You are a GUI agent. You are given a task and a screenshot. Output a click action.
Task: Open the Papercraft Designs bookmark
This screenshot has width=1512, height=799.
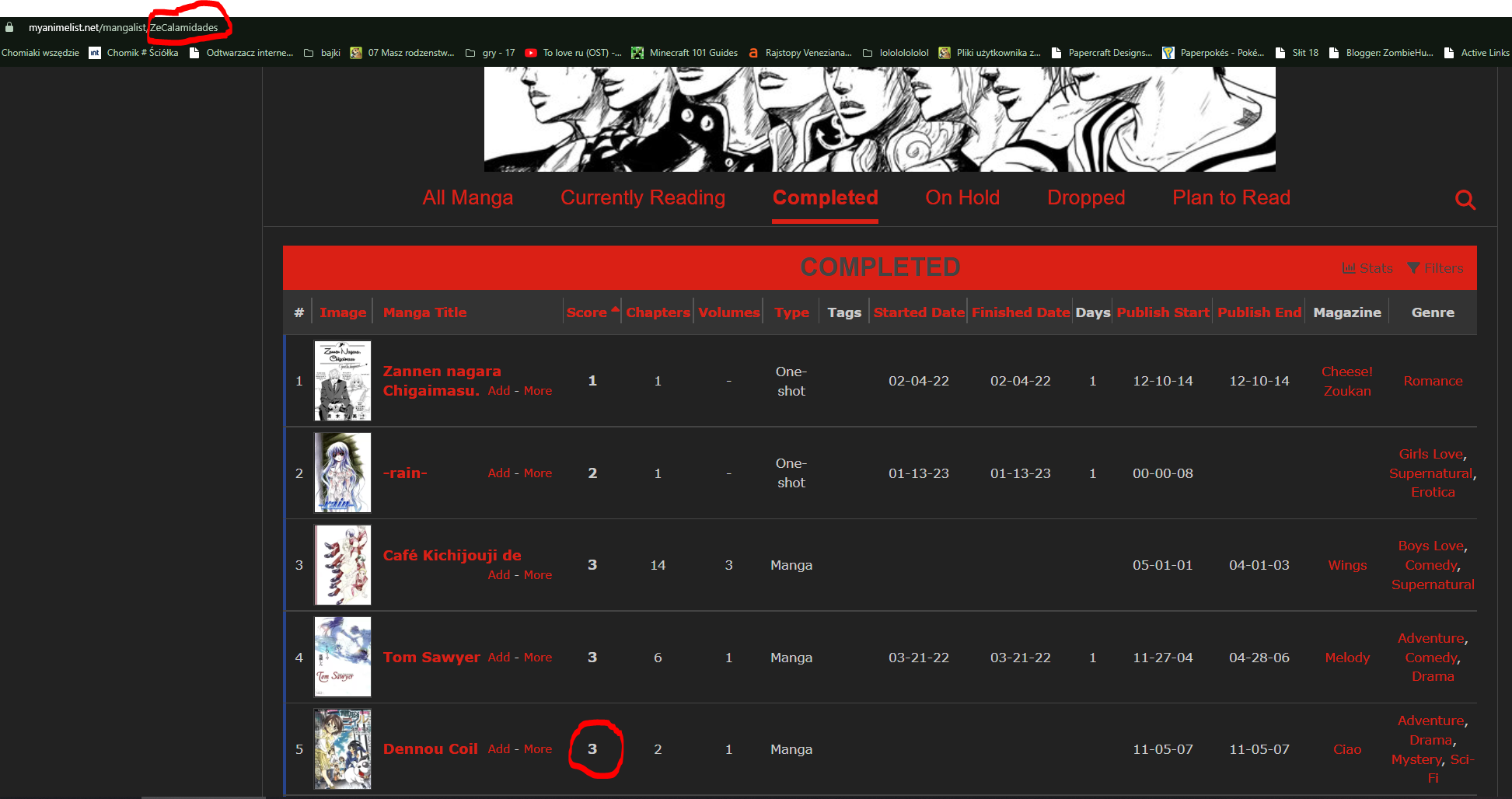pos(1102,53)
